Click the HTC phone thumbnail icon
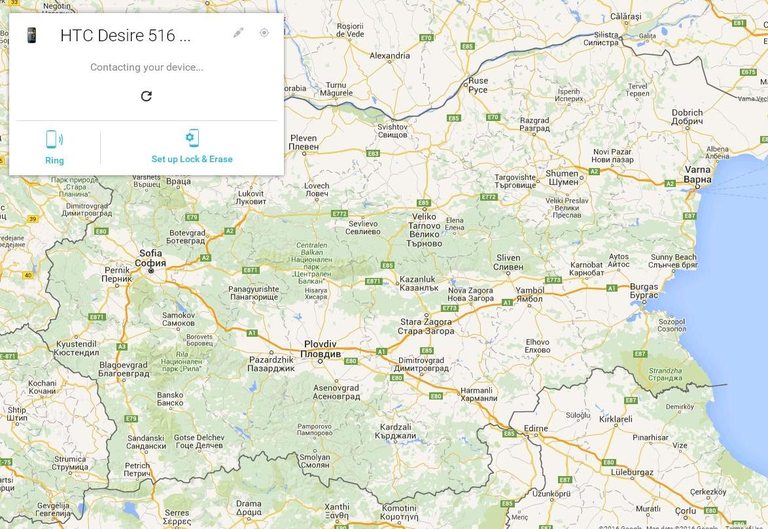 [x=31, y=35]
